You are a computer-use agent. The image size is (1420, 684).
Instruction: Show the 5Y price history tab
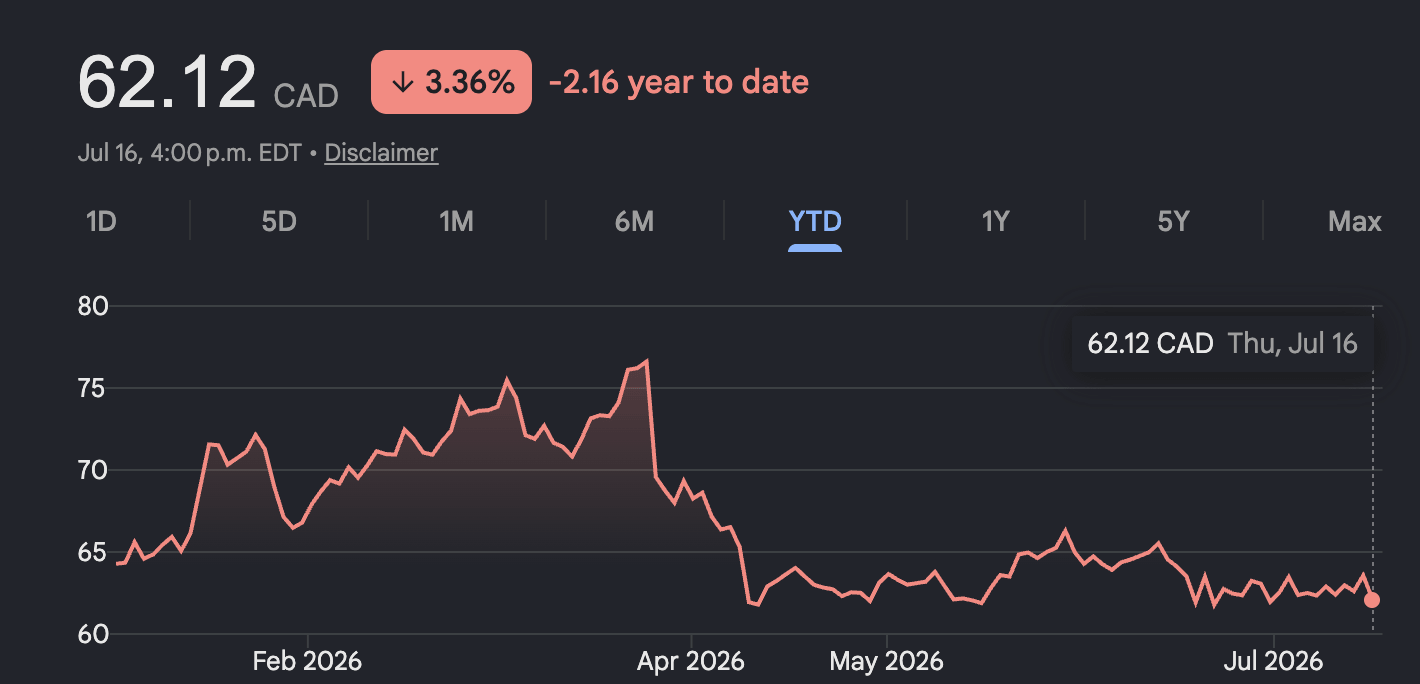coord(1174,221)
